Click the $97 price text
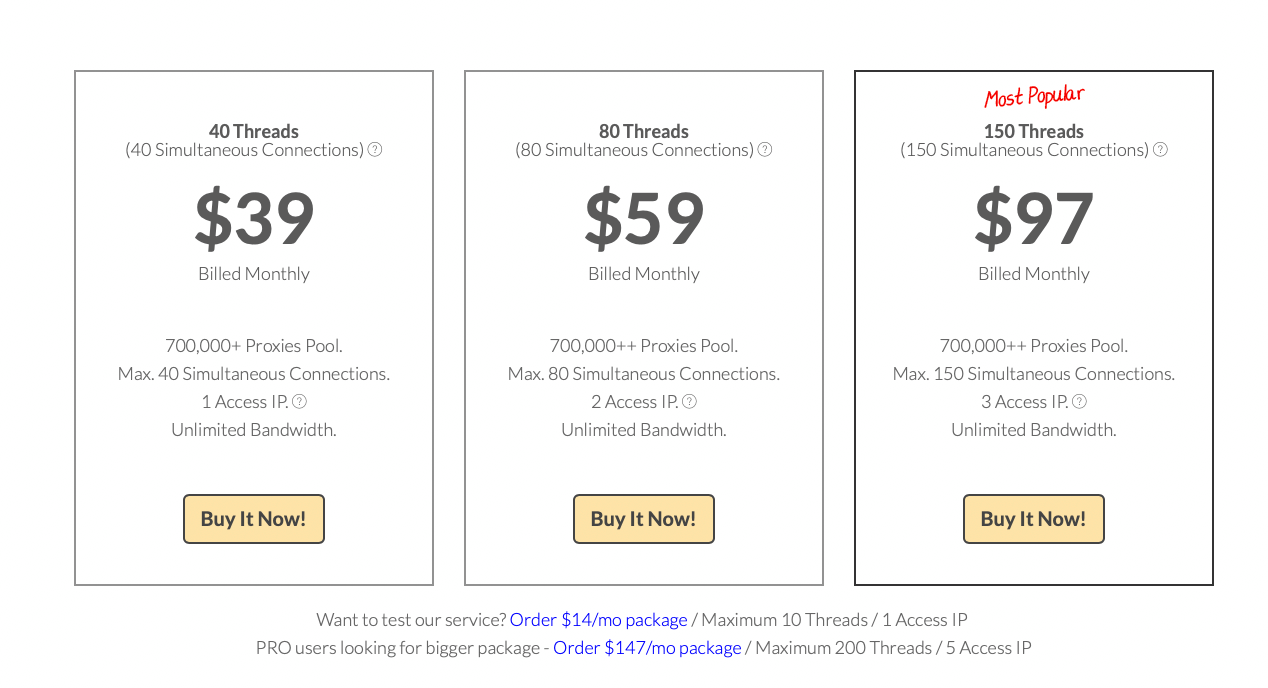 pos(1034,218)
